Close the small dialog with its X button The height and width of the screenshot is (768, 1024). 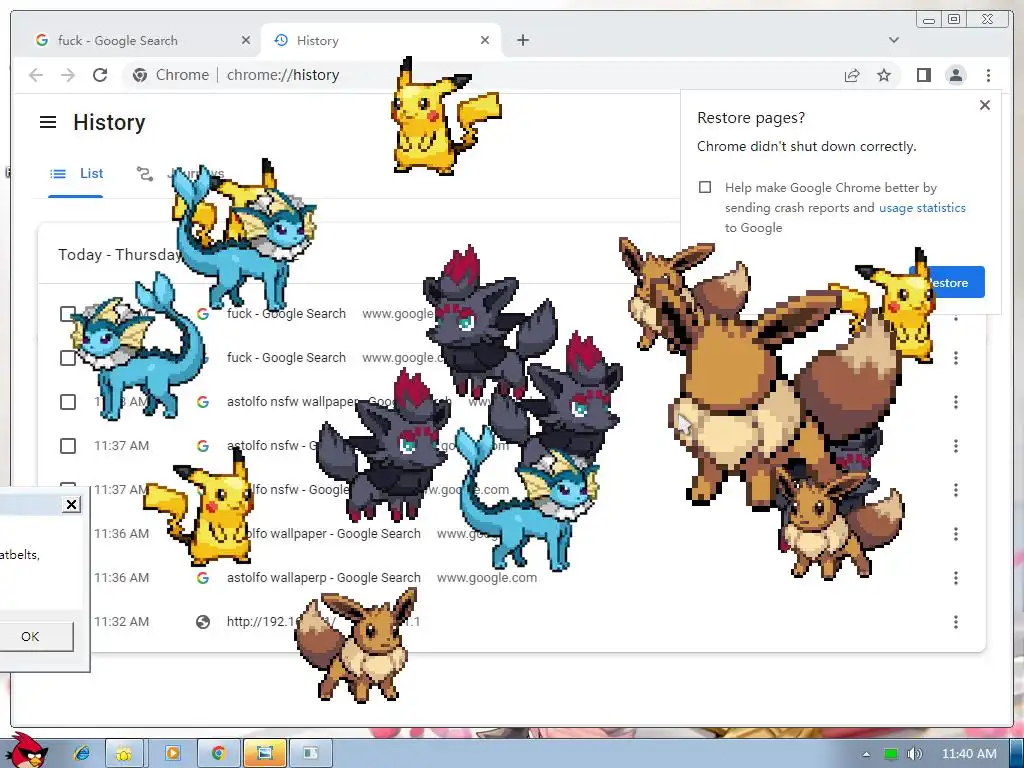pos(71,504)
